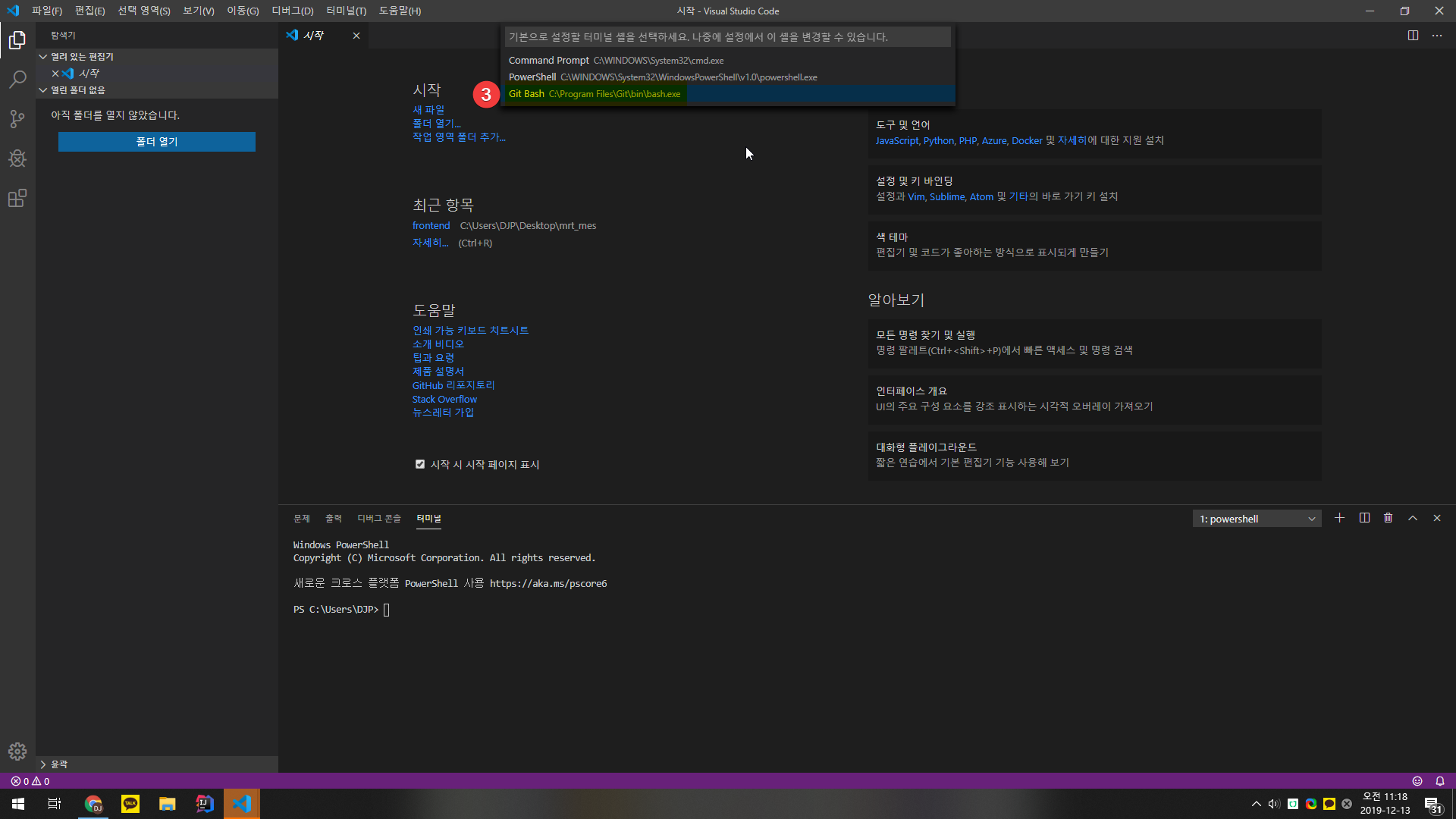Maximize terminal panel with up chevron

point(1413,518)
